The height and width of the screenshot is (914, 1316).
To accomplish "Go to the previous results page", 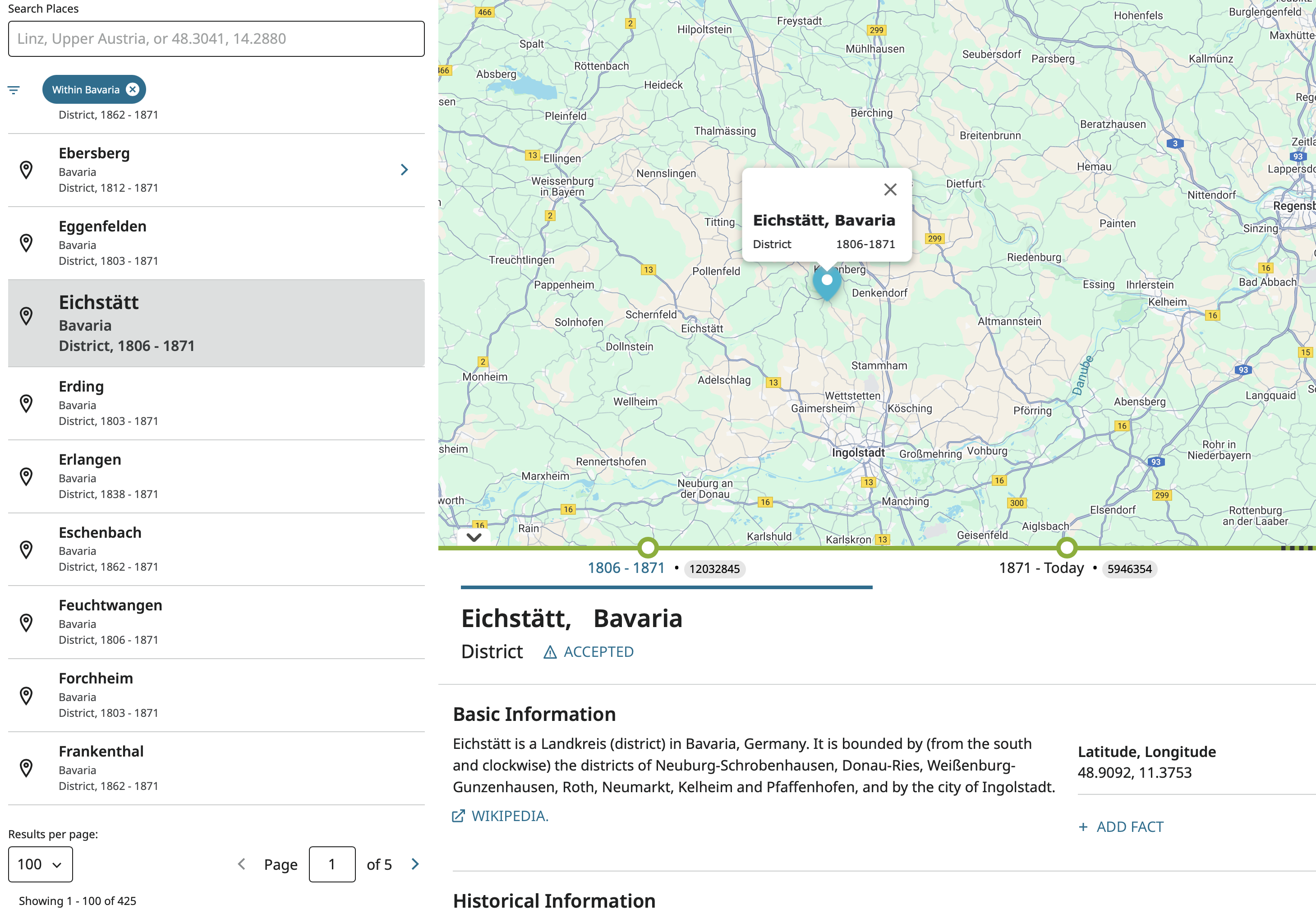I will [x=242, y=864].
